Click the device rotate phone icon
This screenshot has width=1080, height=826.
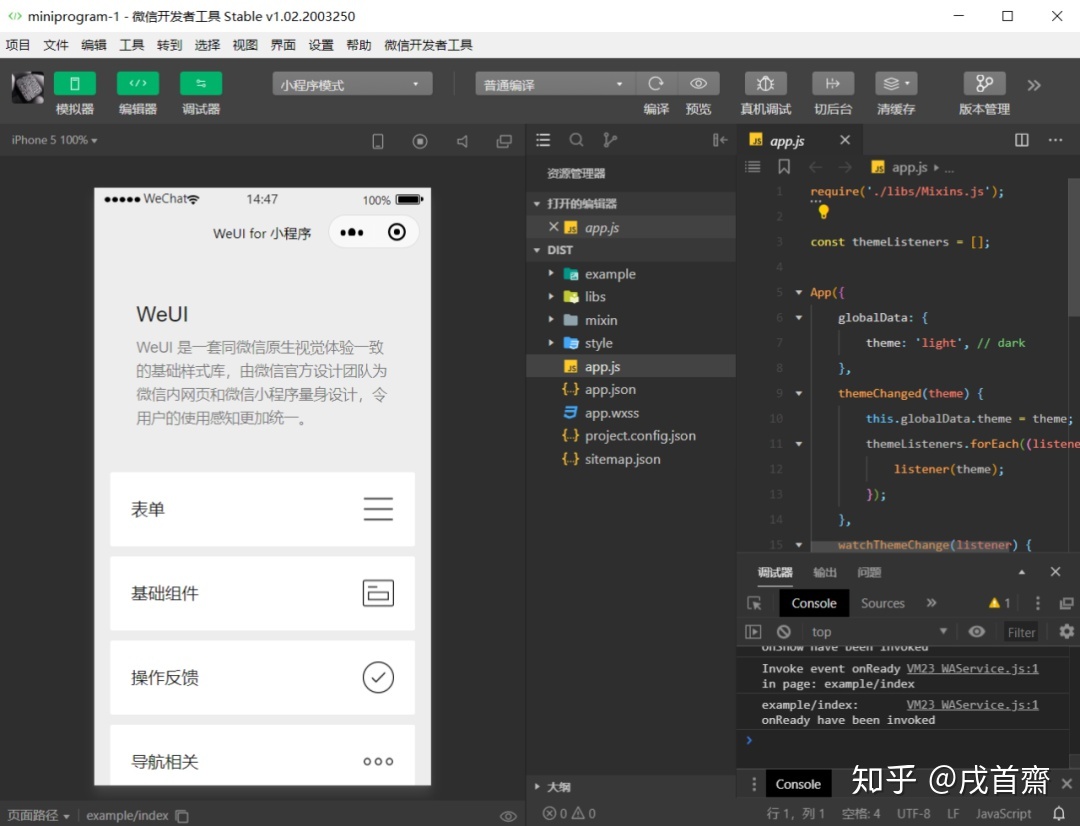(x=377, y=141)
